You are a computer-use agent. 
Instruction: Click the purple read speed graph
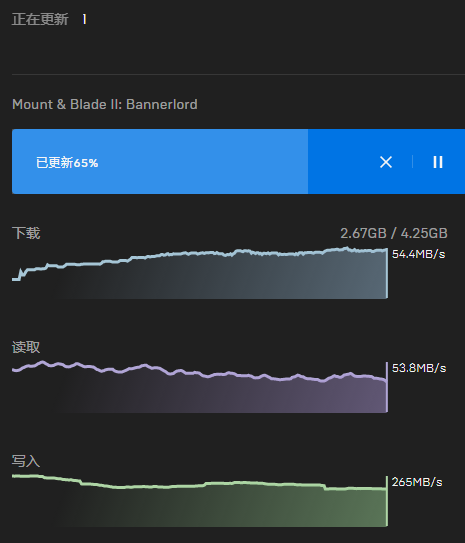[x=200, y=387]
